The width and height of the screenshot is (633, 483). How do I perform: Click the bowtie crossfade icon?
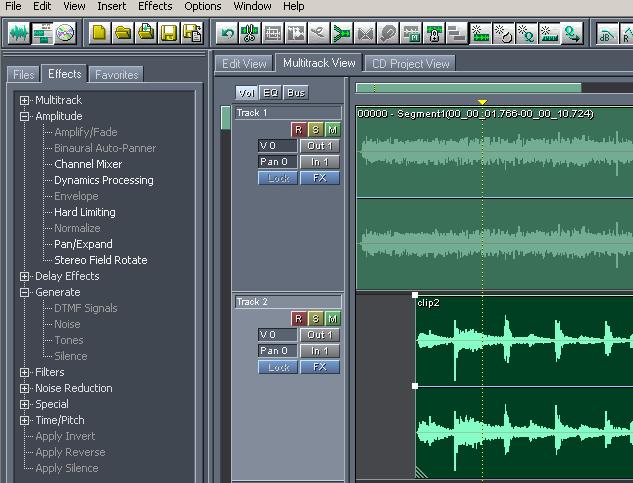pyautogui.click(x=365, y=33)
